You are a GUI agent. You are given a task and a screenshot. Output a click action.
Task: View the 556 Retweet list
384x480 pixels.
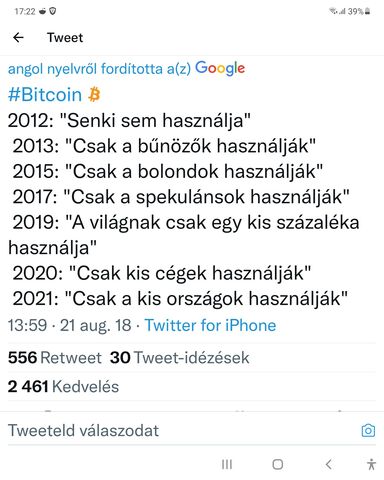[55, 358]
